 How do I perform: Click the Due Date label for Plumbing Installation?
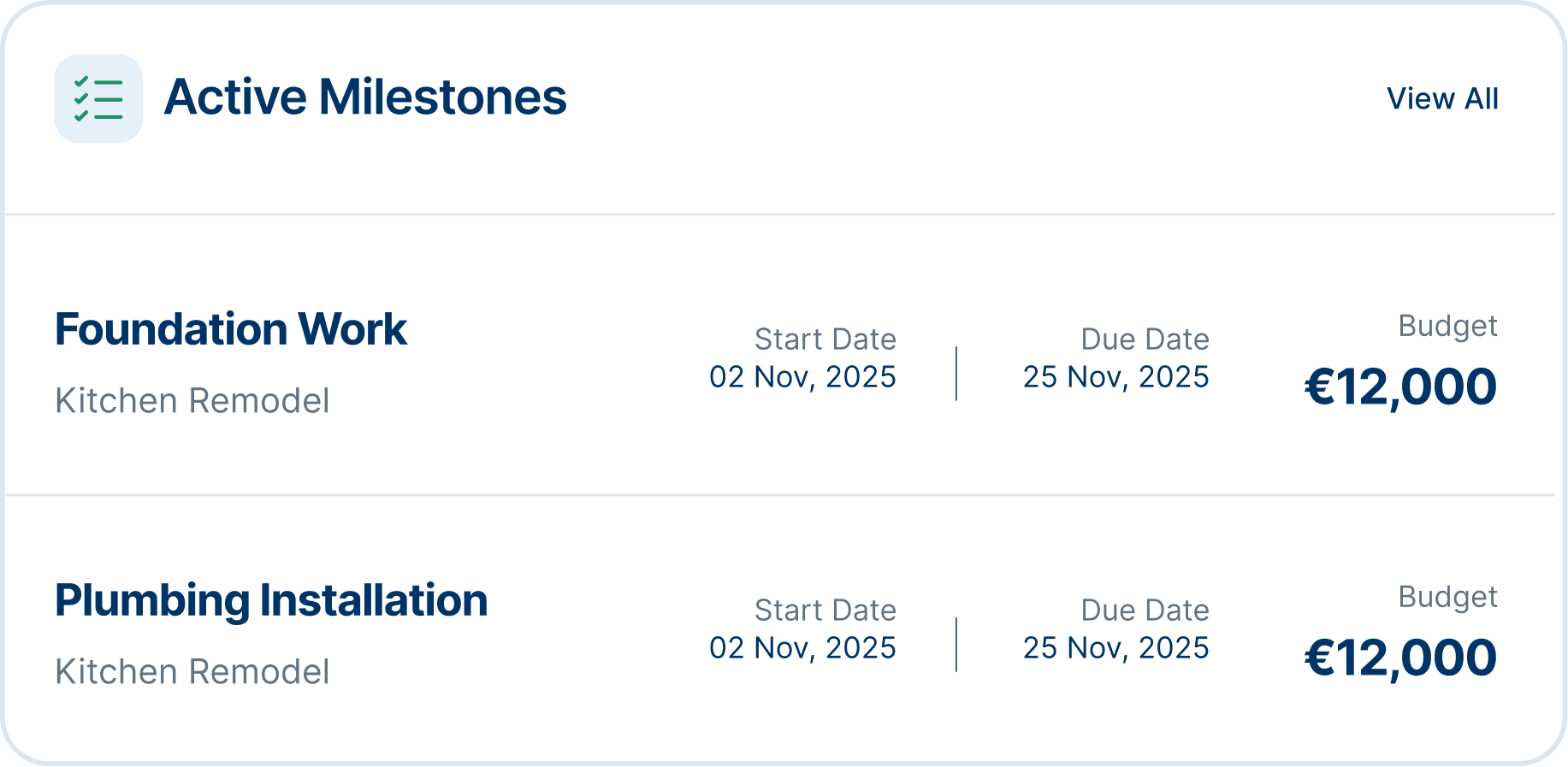point(1145,611)
